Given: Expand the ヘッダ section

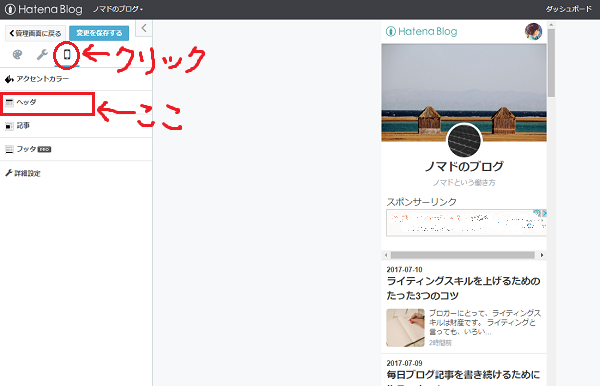Looking at the screenshot, I should 76,102.
